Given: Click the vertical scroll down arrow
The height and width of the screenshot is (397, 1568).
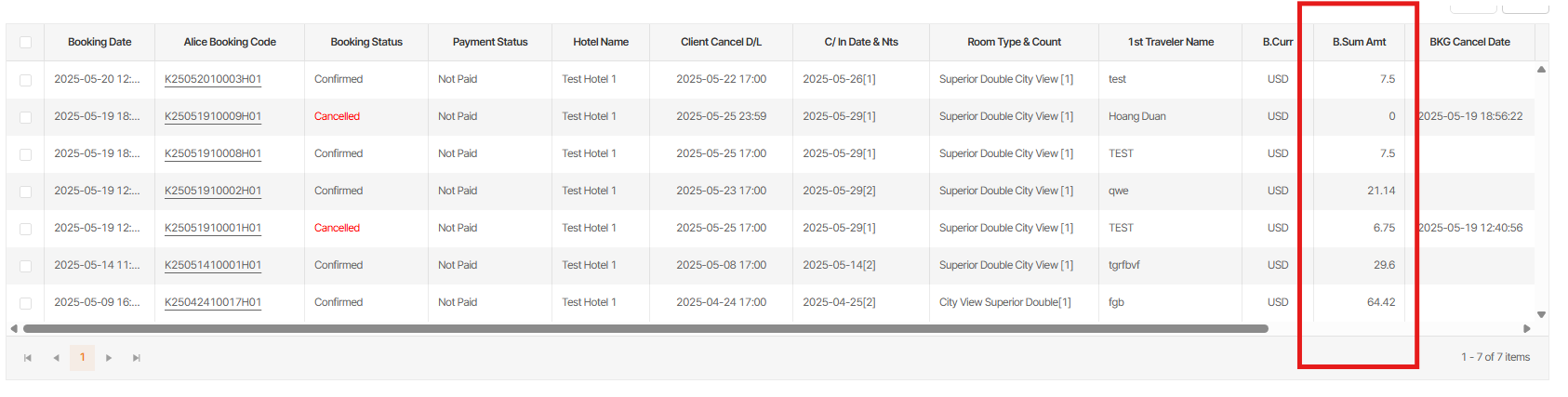Looking at the screenshot, I should 1541,314.
